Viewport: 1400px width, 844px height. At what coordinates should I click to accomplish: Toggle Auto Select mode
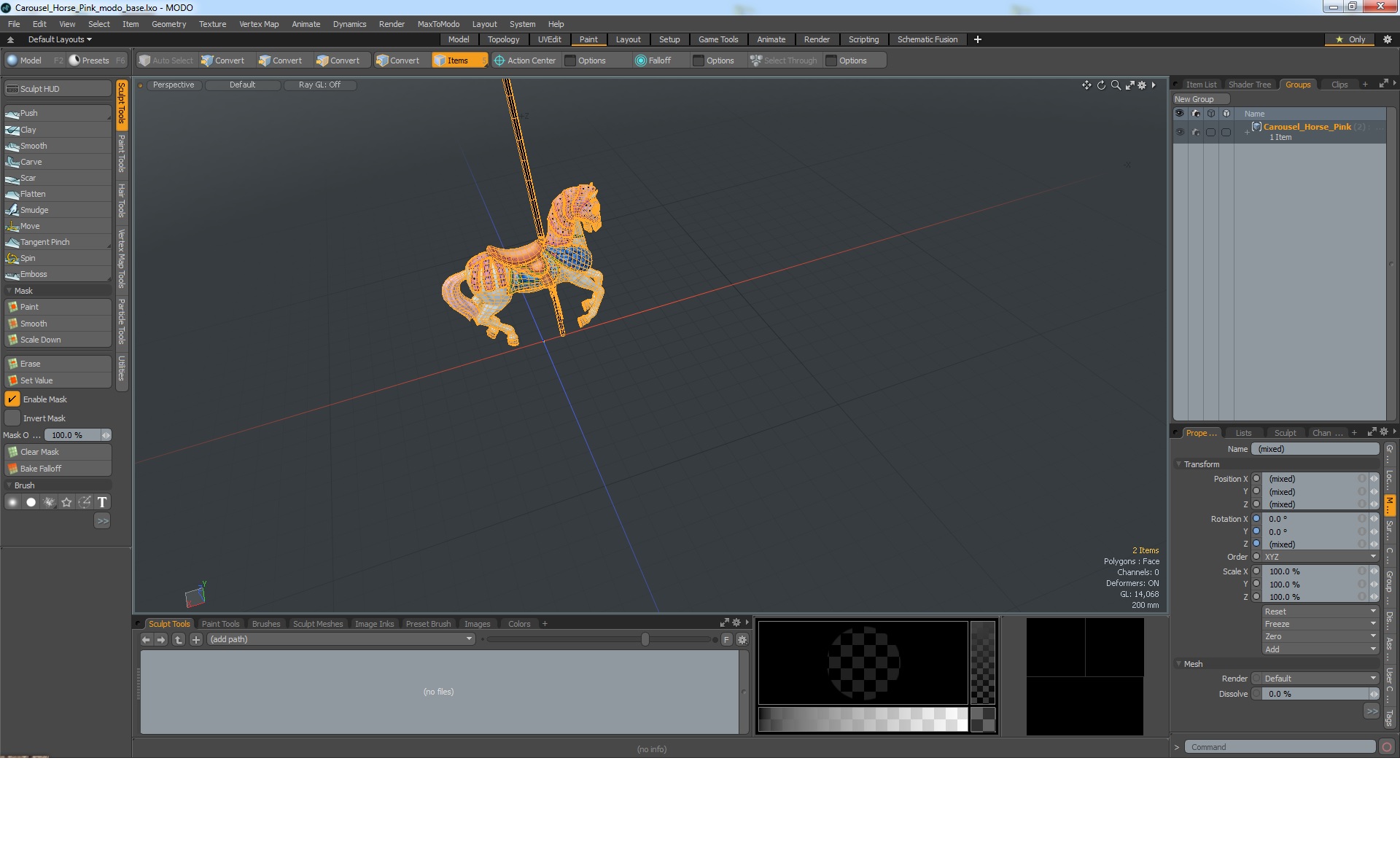coord(166,60)
